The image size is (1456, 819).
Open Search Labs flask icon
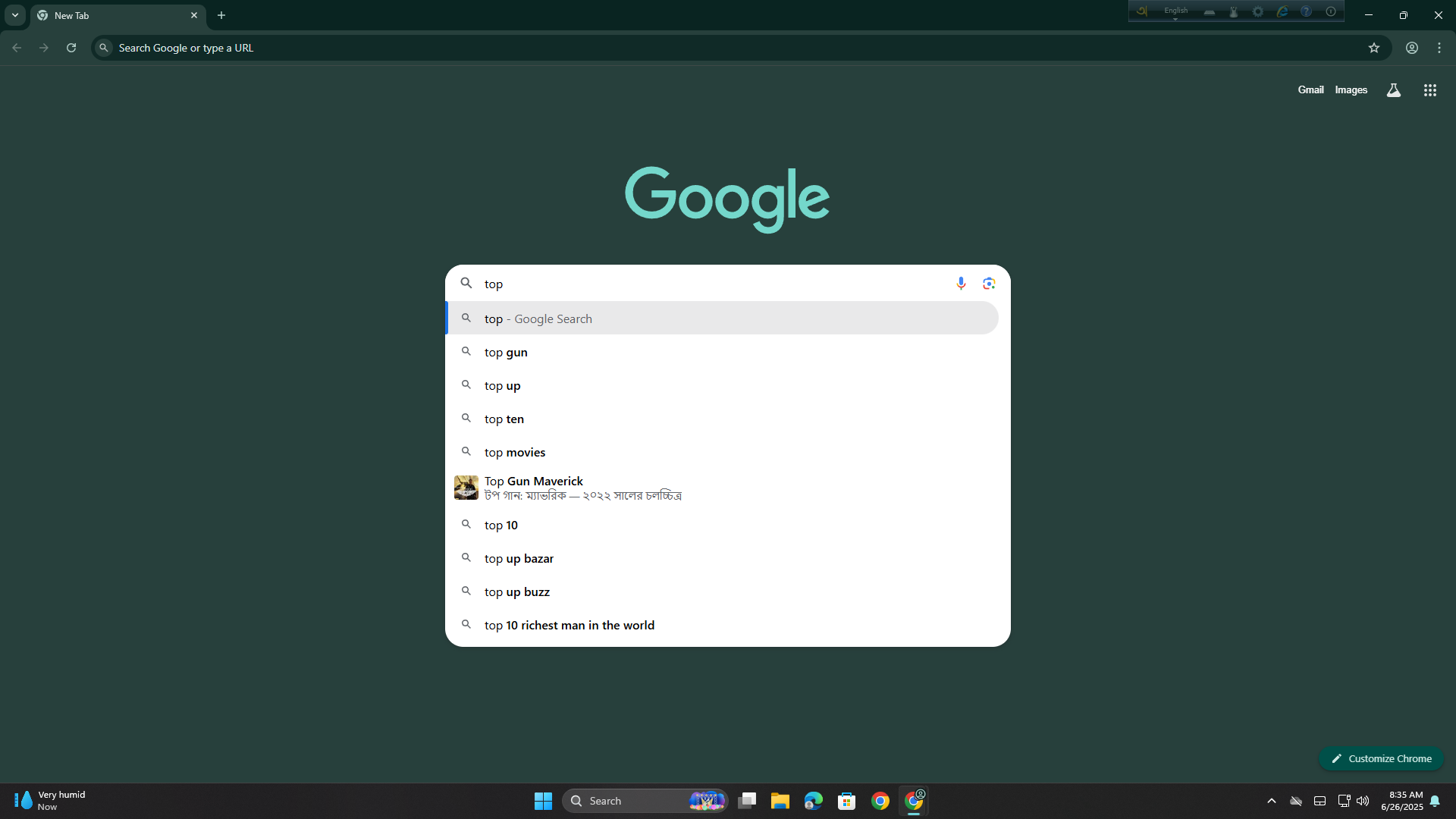coord(1394,90)
